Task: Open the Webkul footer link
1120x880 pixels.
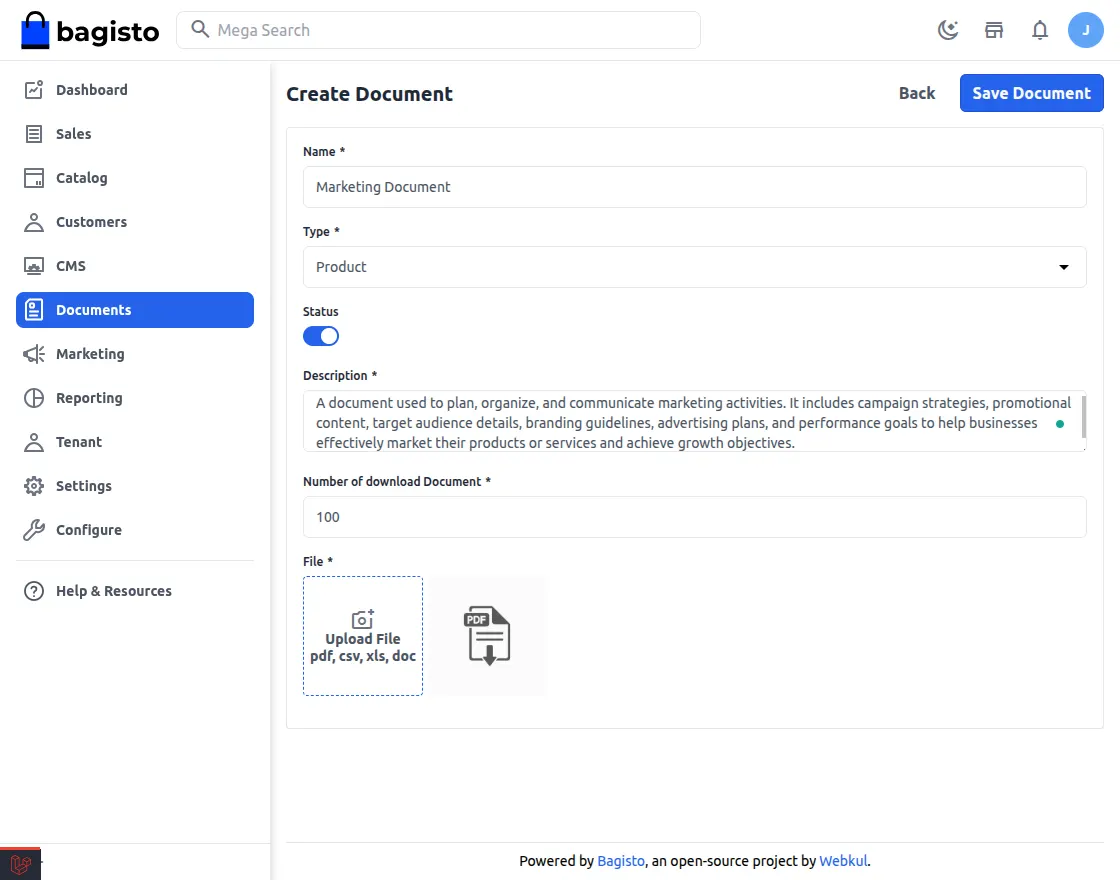Action: point(843,861)
